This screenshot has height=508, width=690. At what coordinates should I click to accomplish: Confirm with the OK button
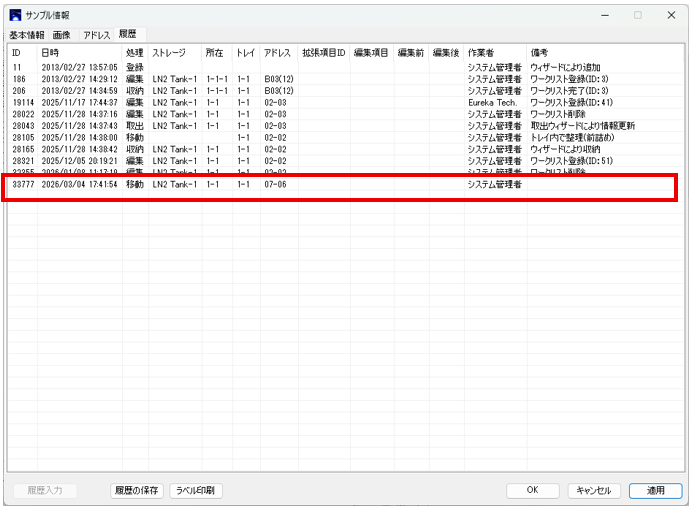(x=532, y=491)
